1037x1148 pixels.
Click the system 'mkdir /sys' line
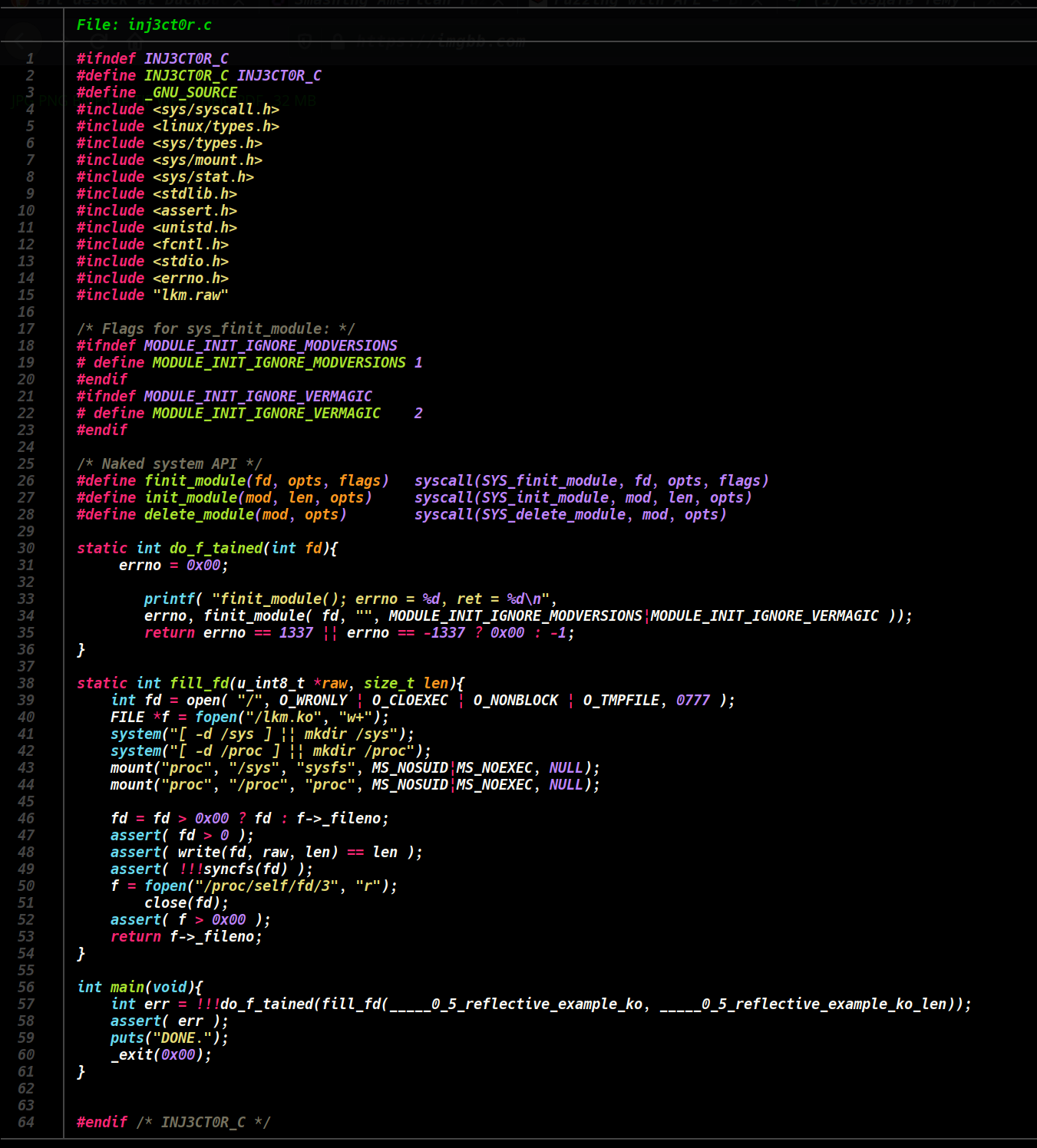pyautogui.click(x=263, y=734)
